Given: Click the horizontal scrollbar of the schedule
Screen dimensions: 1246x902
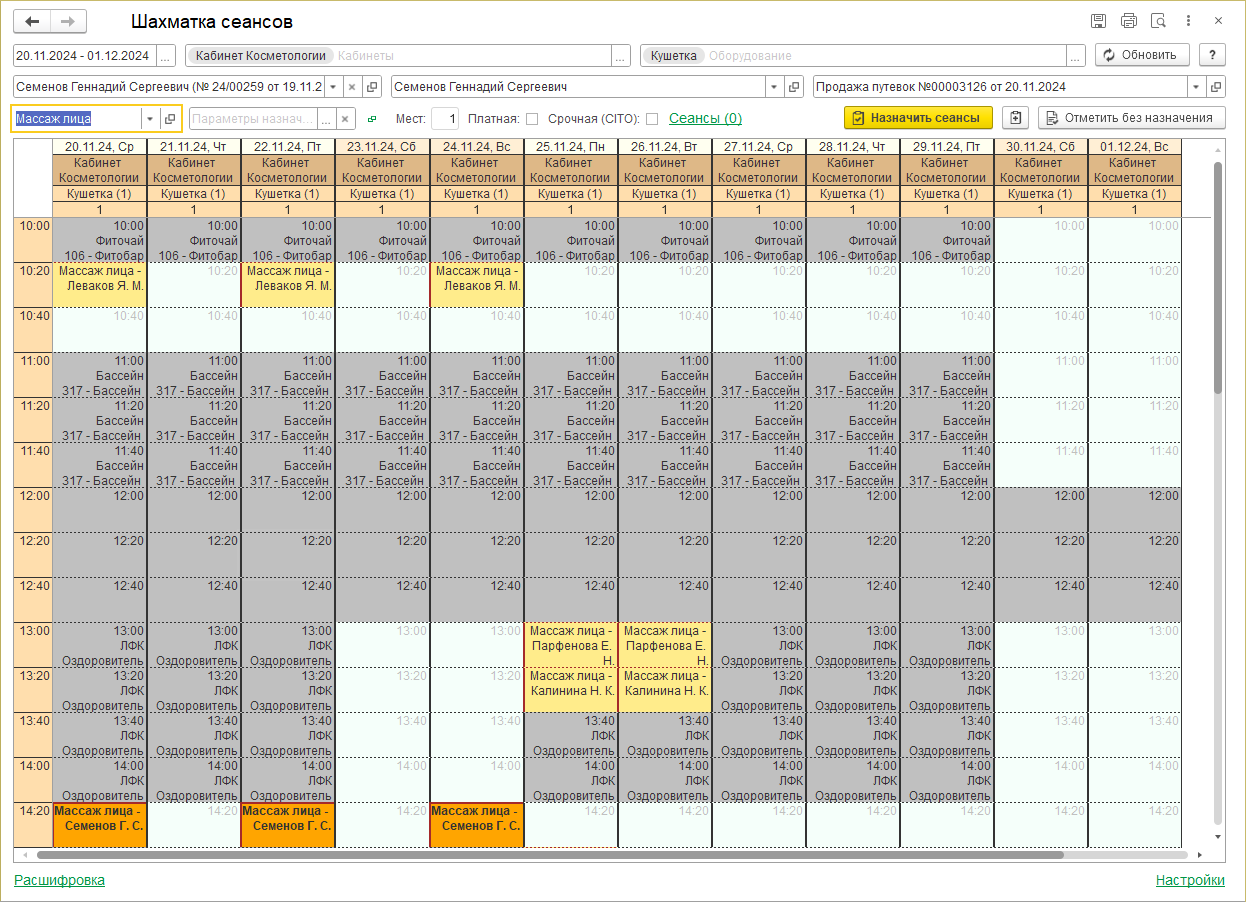Looking at the screenshot, I should (550, 856).
